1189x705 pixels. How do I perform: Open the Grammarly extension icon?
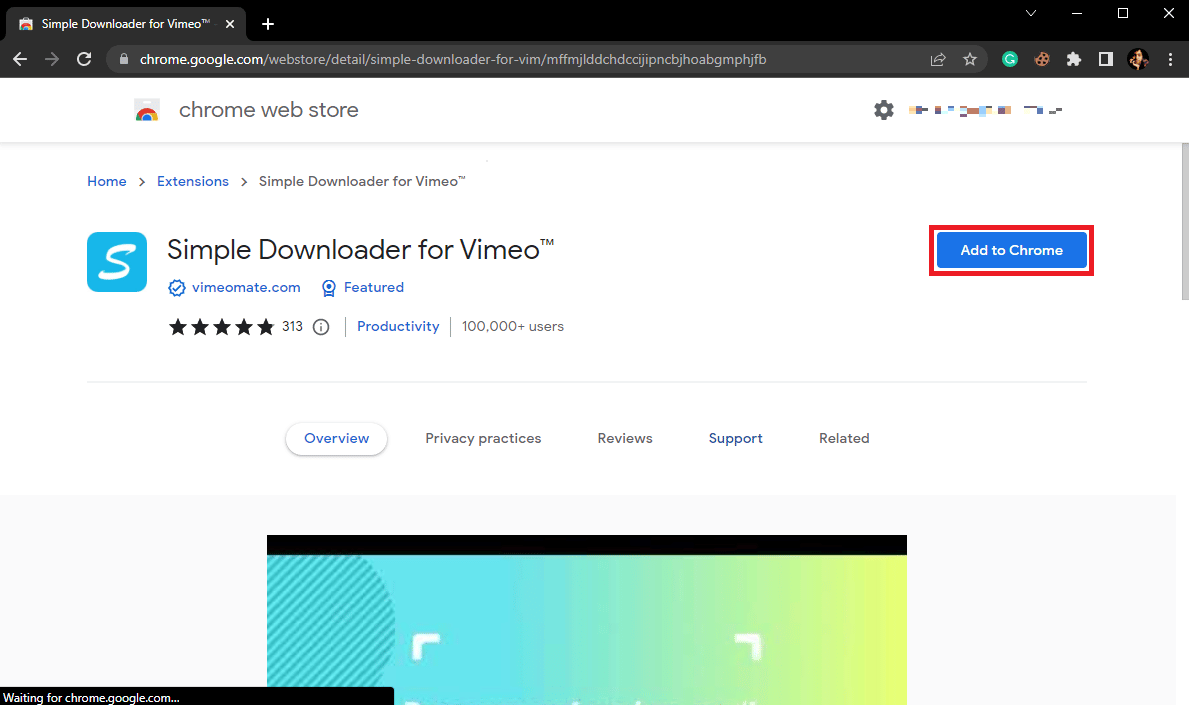click(x=1009, y=59)
